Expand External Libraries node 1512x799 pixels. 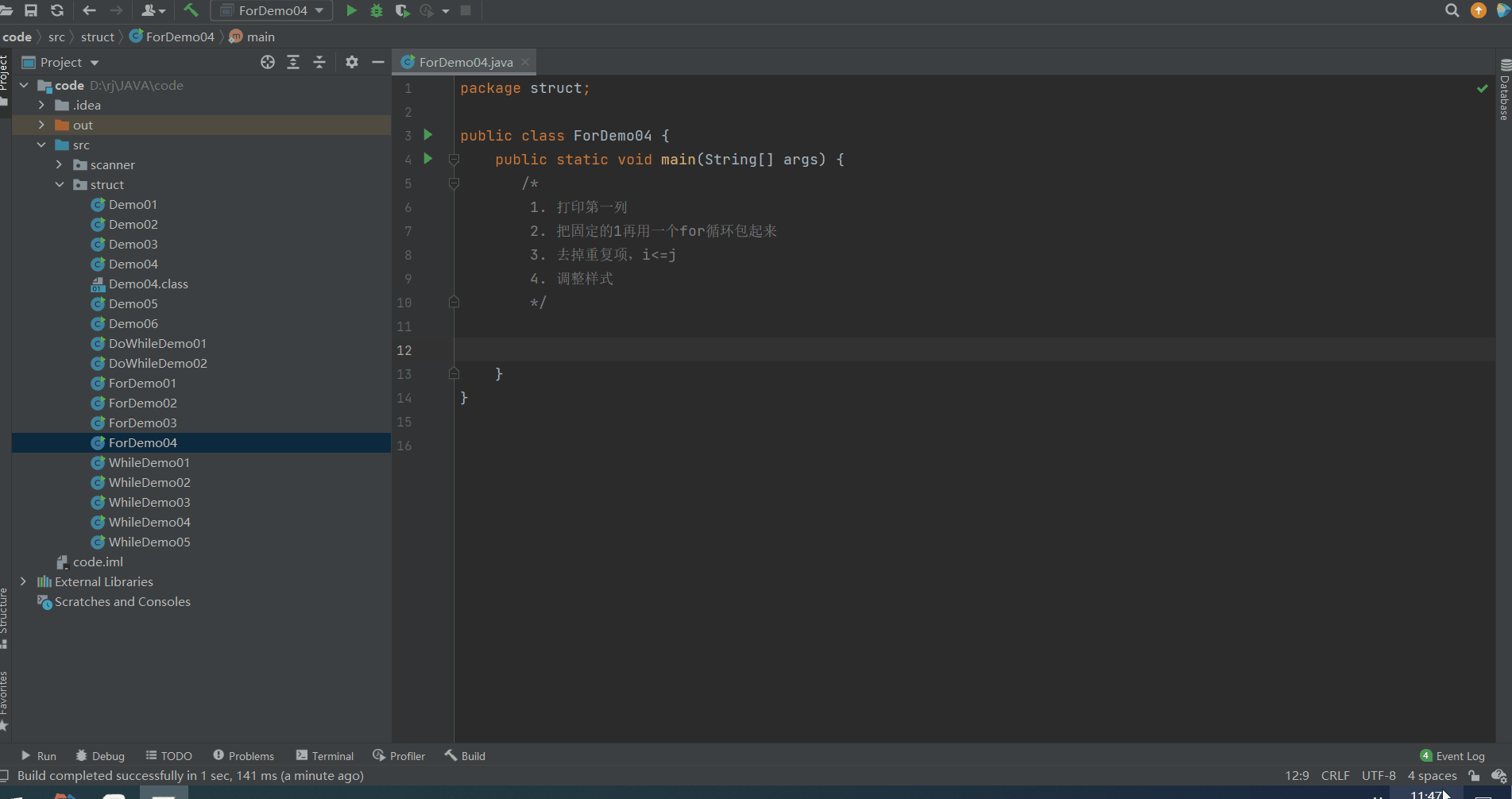[x=23, y=581]
